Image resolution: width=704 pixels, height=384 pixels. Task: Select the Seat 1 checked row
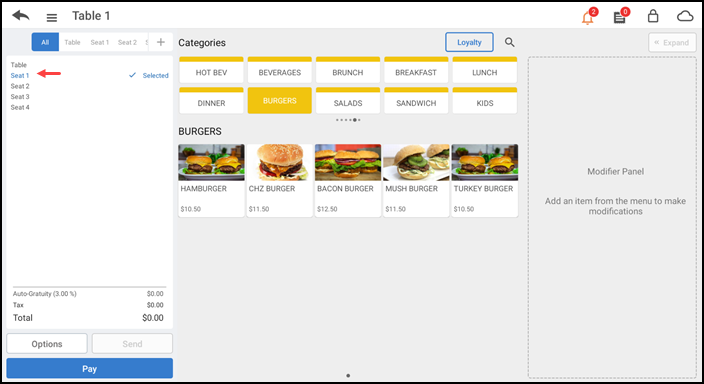click(89, 75)
